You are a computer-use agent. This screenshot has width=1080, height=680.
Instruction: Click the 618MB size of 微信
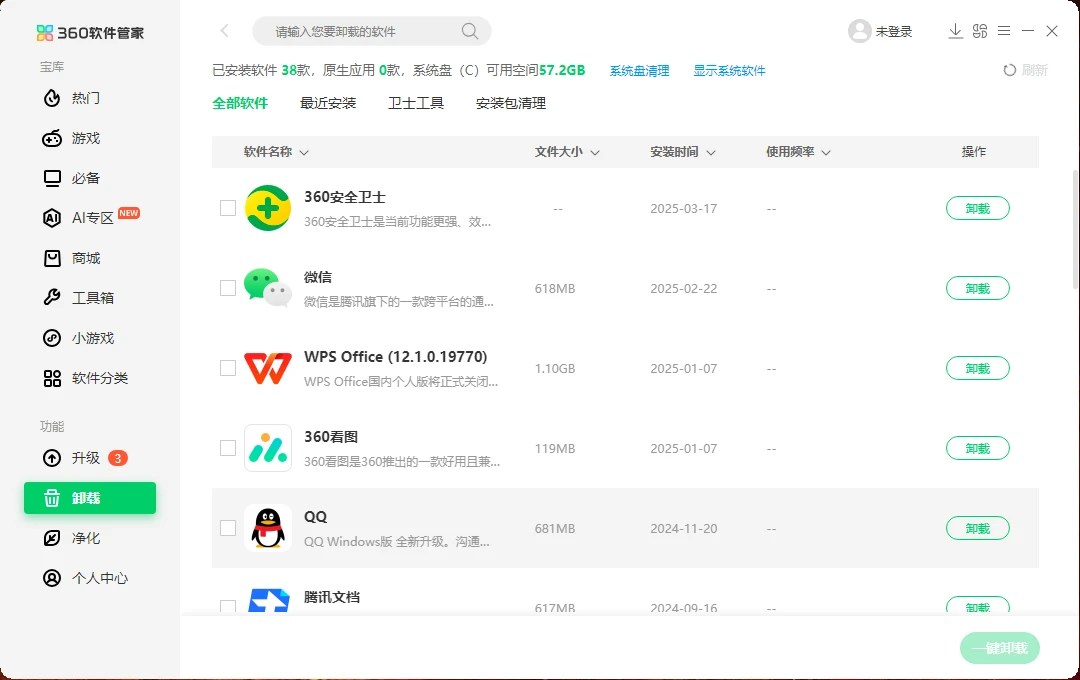554,289
